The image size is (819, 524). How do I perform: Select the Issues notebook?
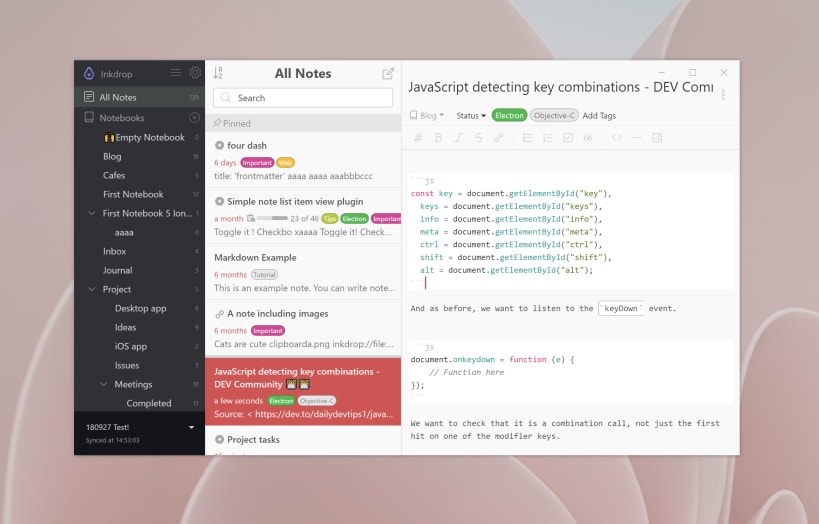pyautogui.click(x=139, y=365)
